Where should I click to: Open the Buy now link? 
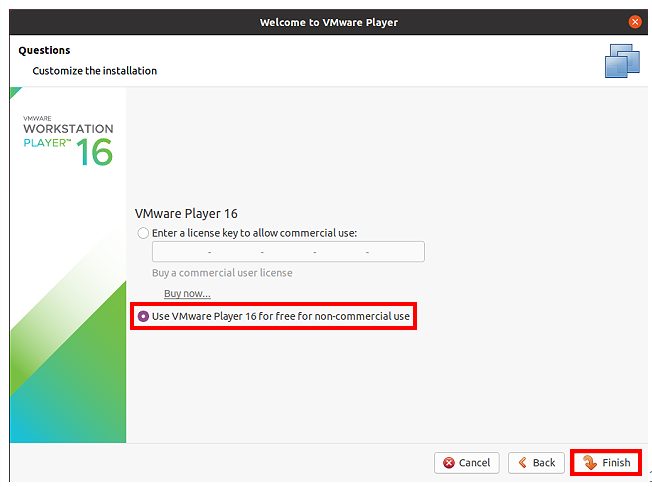(187, 294)
